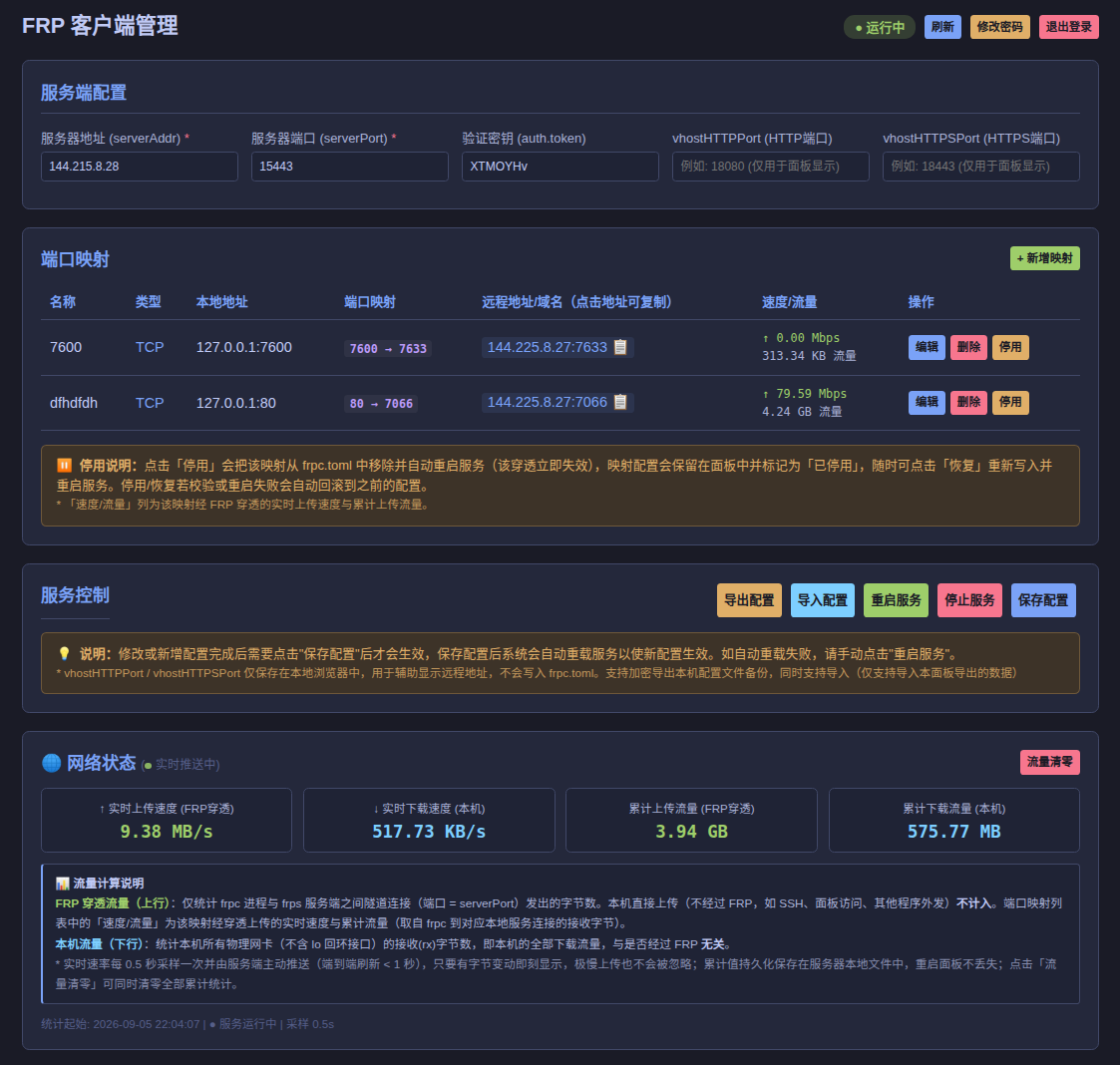Add a mapping with 新增映射
This screenshot has height=1065, width=1120.
tap(1044, 258)
